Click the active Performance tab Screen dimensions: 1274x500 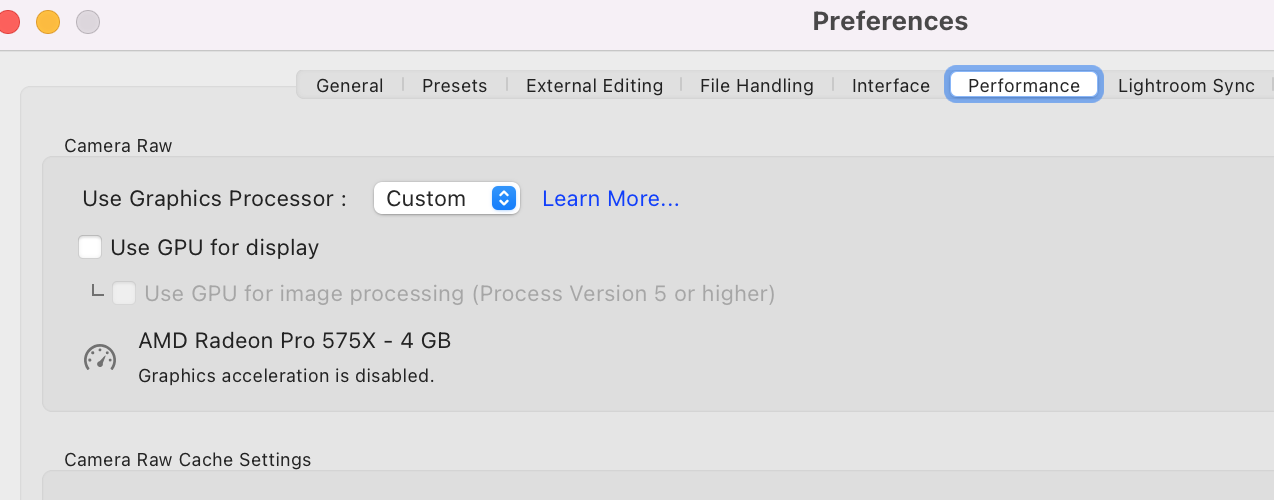[1023, 85]
